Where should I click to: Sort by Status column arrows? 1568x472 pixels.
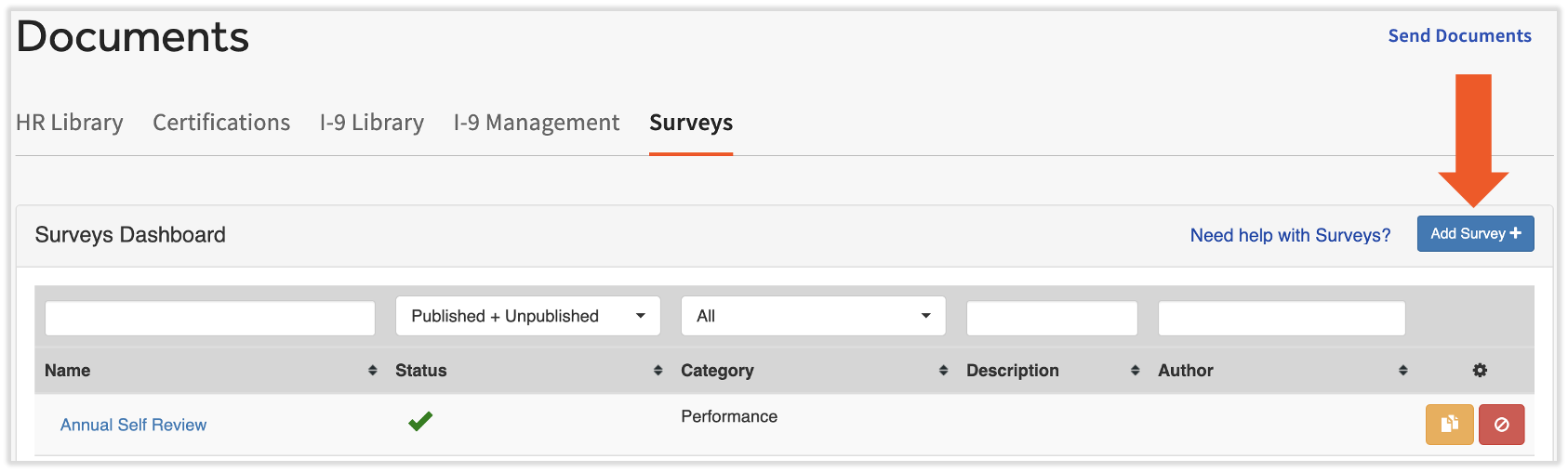(658, 371)
